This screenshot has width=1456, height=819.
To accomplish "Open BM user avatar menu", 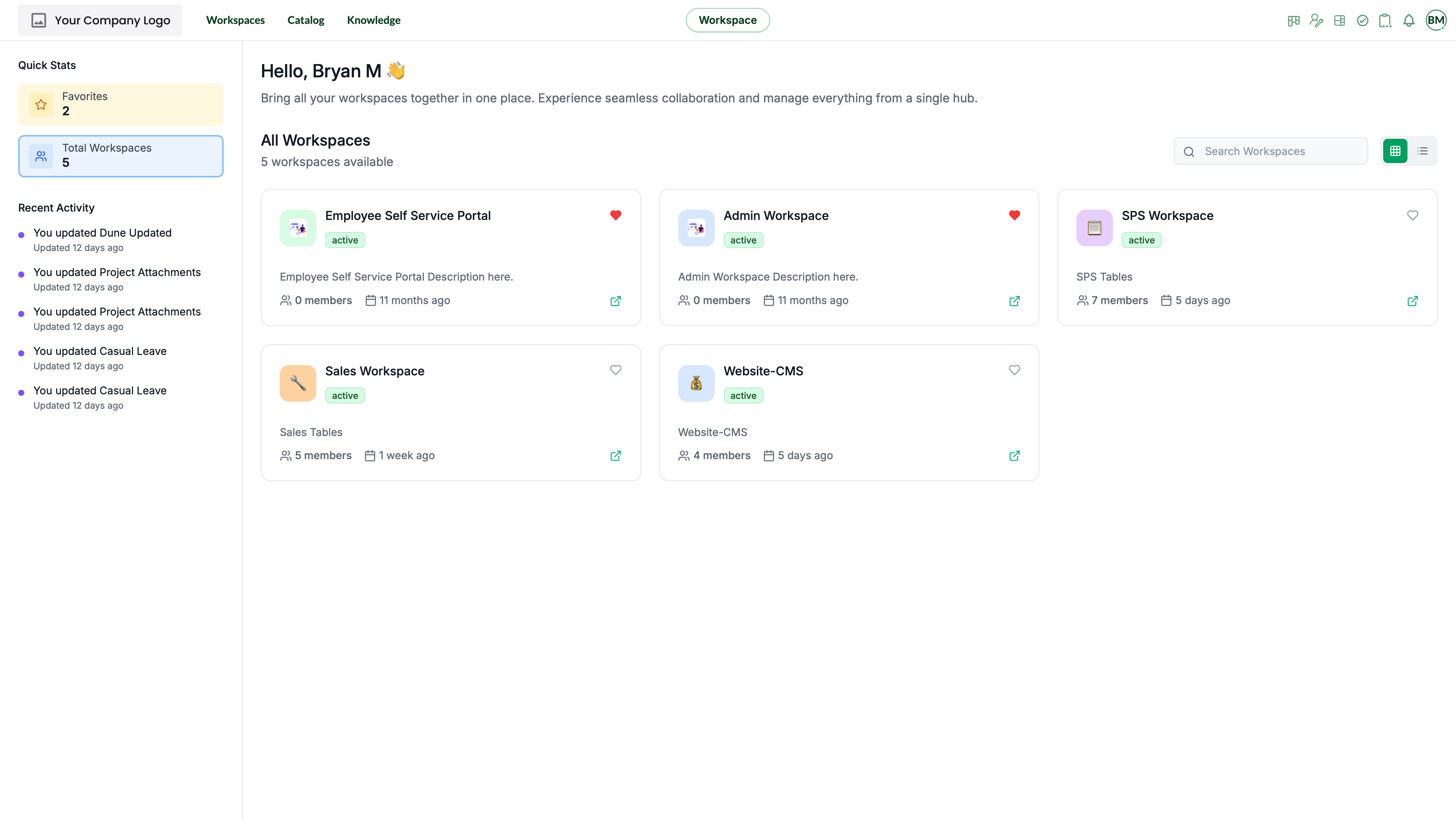I will (x=1436, y=20).
